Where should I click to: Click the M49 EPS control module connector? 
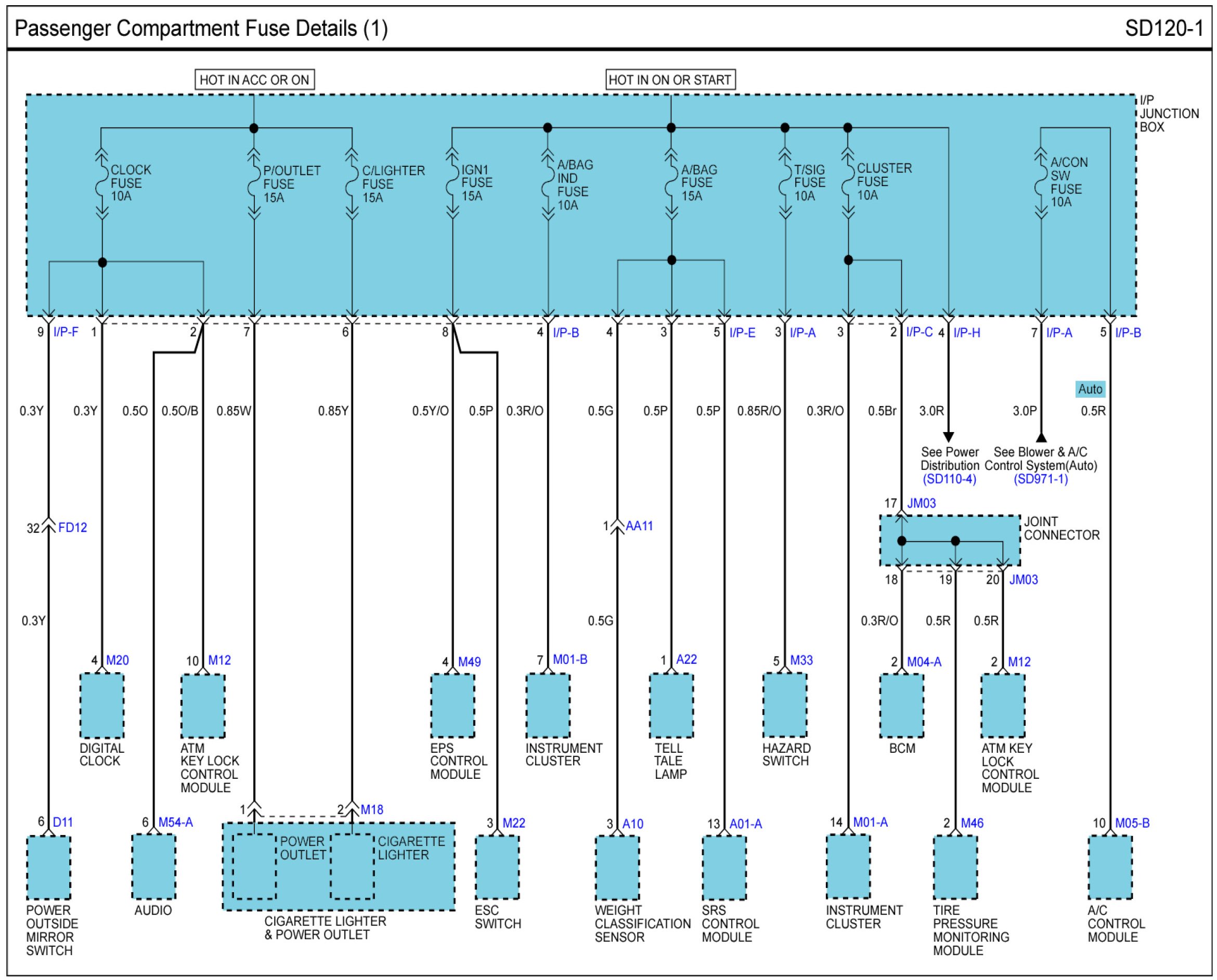[469, 662]
